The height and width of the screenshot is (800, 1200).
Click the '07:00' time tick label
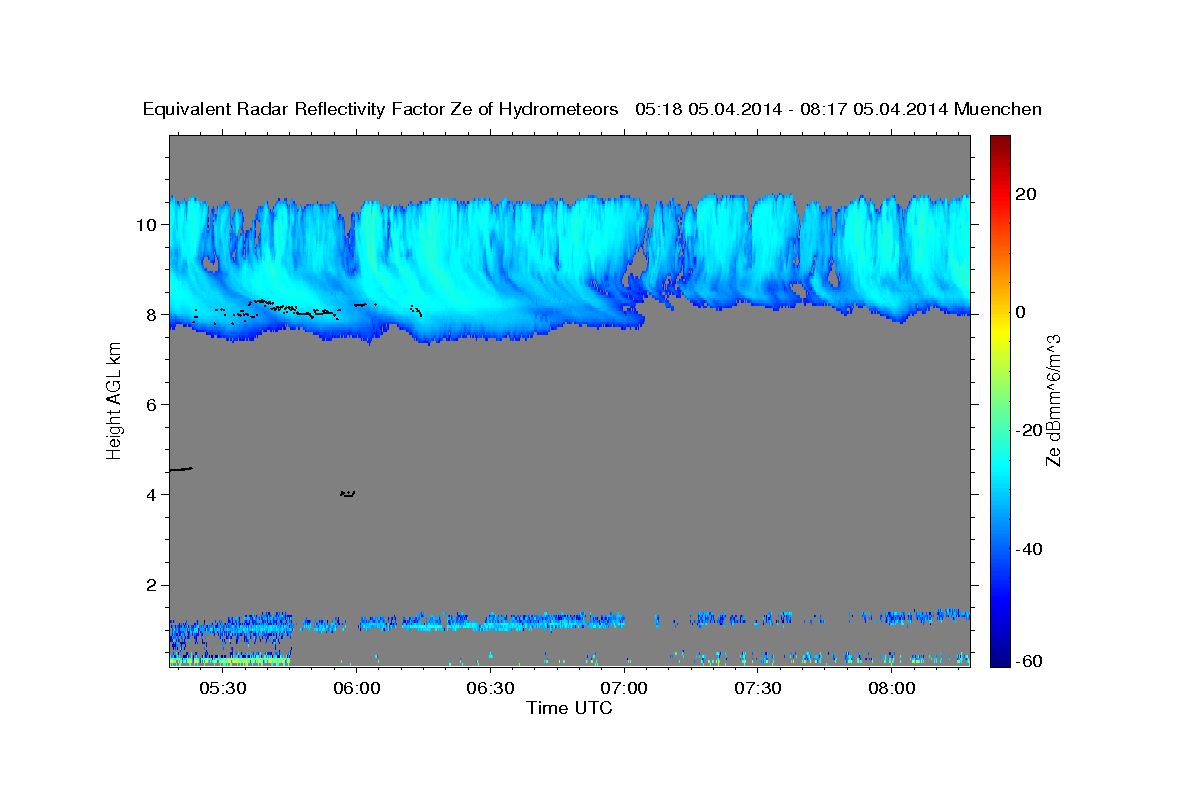click(624, 689)
